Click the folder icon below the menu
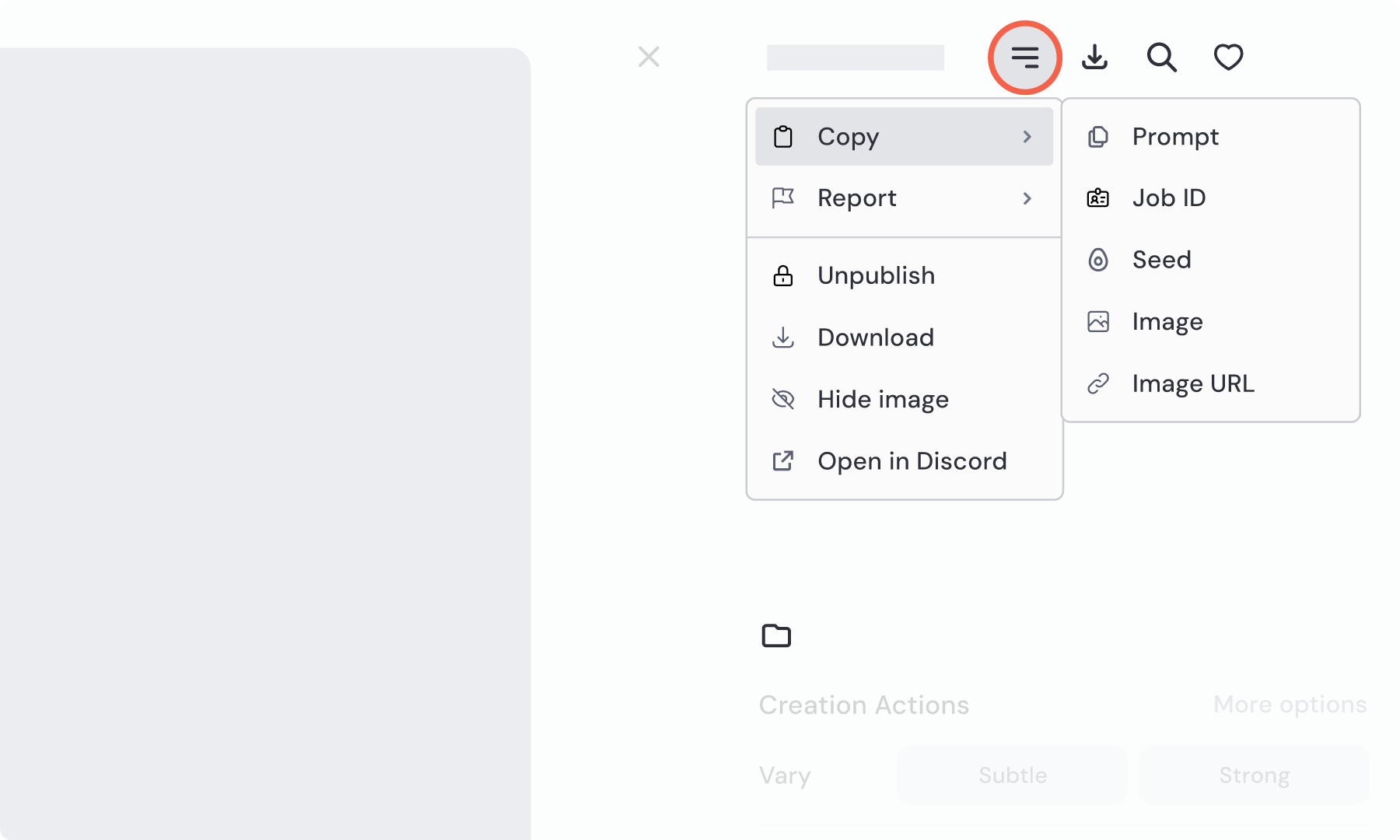Image resolution: width=1400 pixels, height=840 pixels. 775,635
